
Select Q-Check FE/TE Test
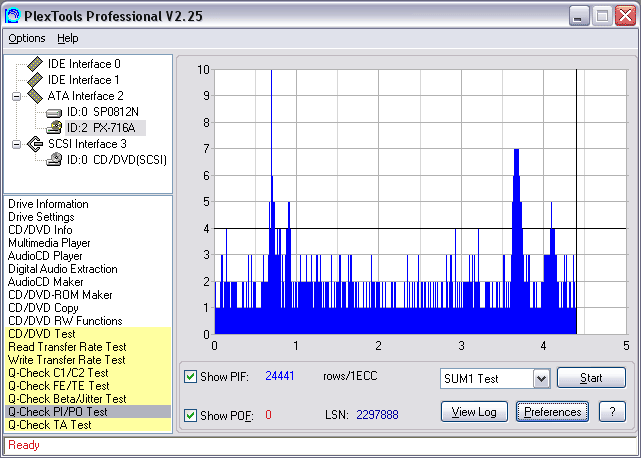[88, 386]
